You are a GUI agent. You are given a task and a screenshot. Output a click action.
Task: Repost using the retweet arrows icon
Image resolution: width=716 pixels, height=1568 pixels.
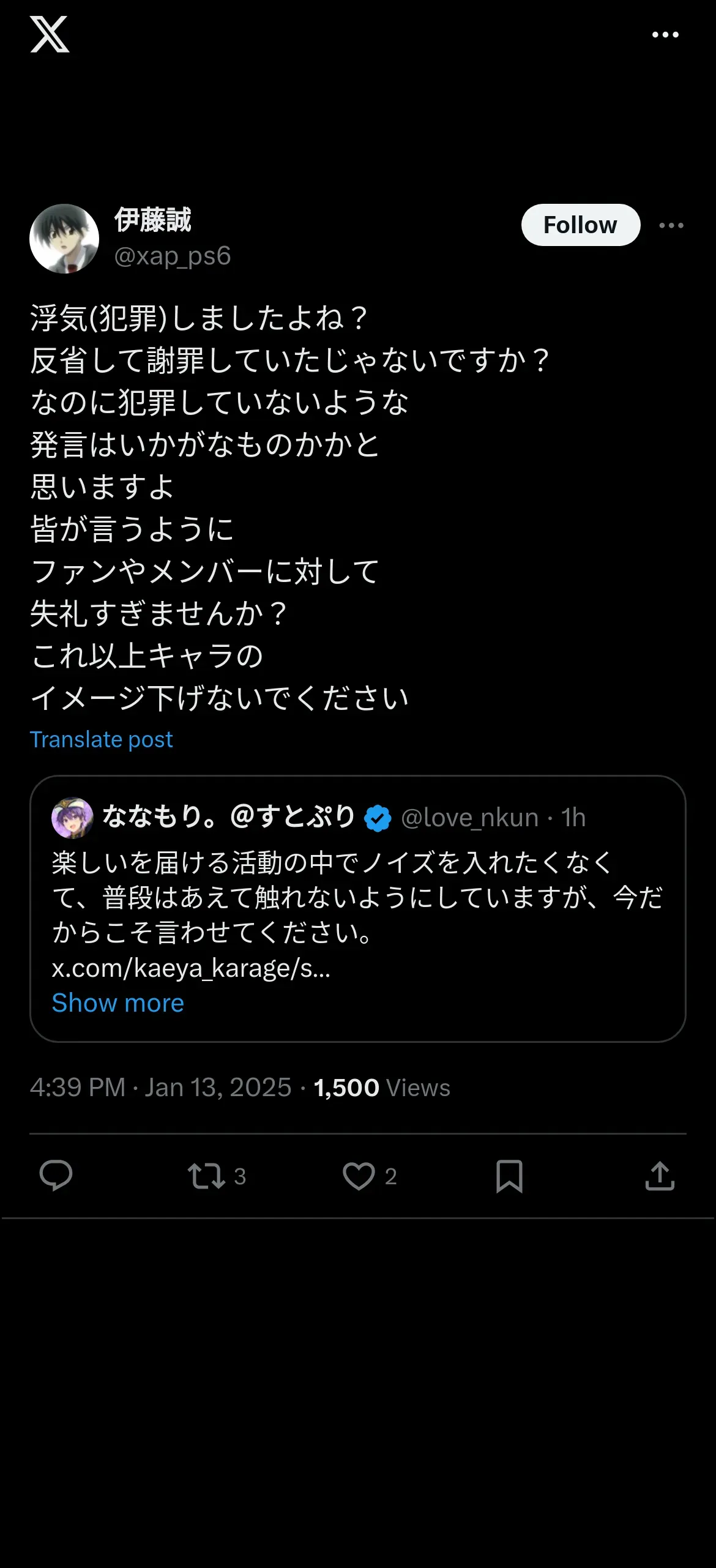point(206,1176)
